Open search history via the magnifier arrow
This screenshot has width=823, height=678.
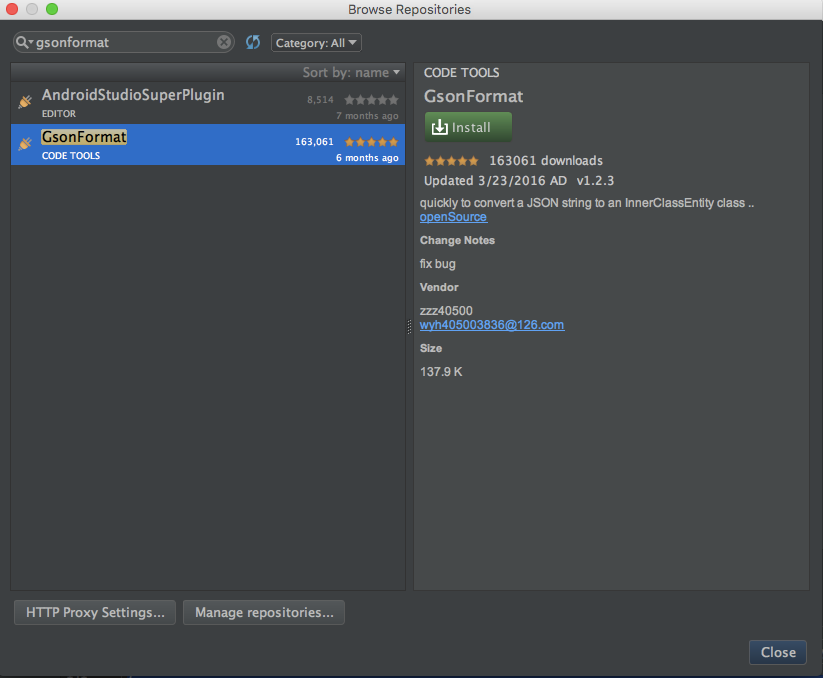(x=23, y=42)
